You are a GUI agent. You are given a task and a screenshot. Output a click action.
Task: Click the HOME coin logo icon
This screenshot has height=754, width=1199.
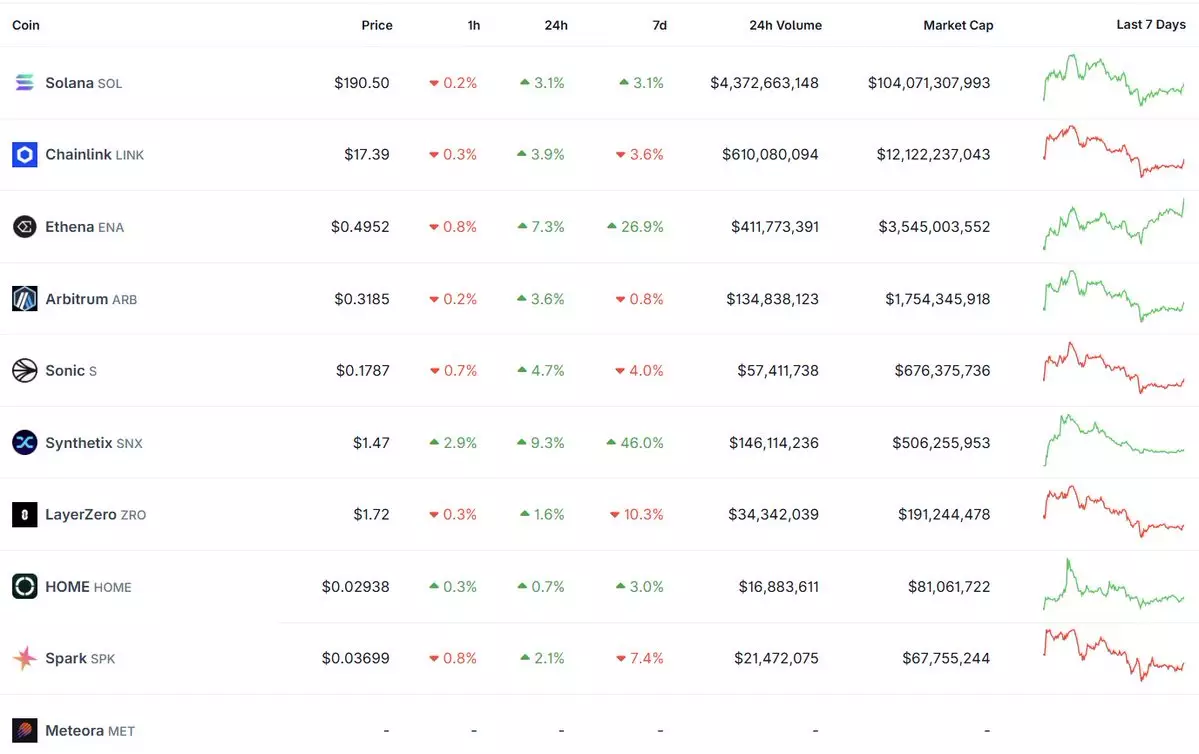(24, 587)
